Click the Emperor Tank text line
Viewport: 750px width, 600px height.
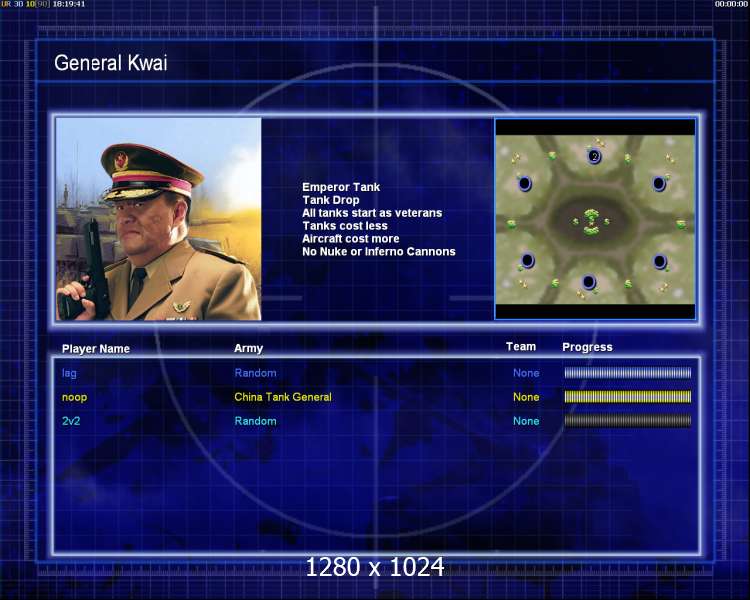click(x=341, y=187)
